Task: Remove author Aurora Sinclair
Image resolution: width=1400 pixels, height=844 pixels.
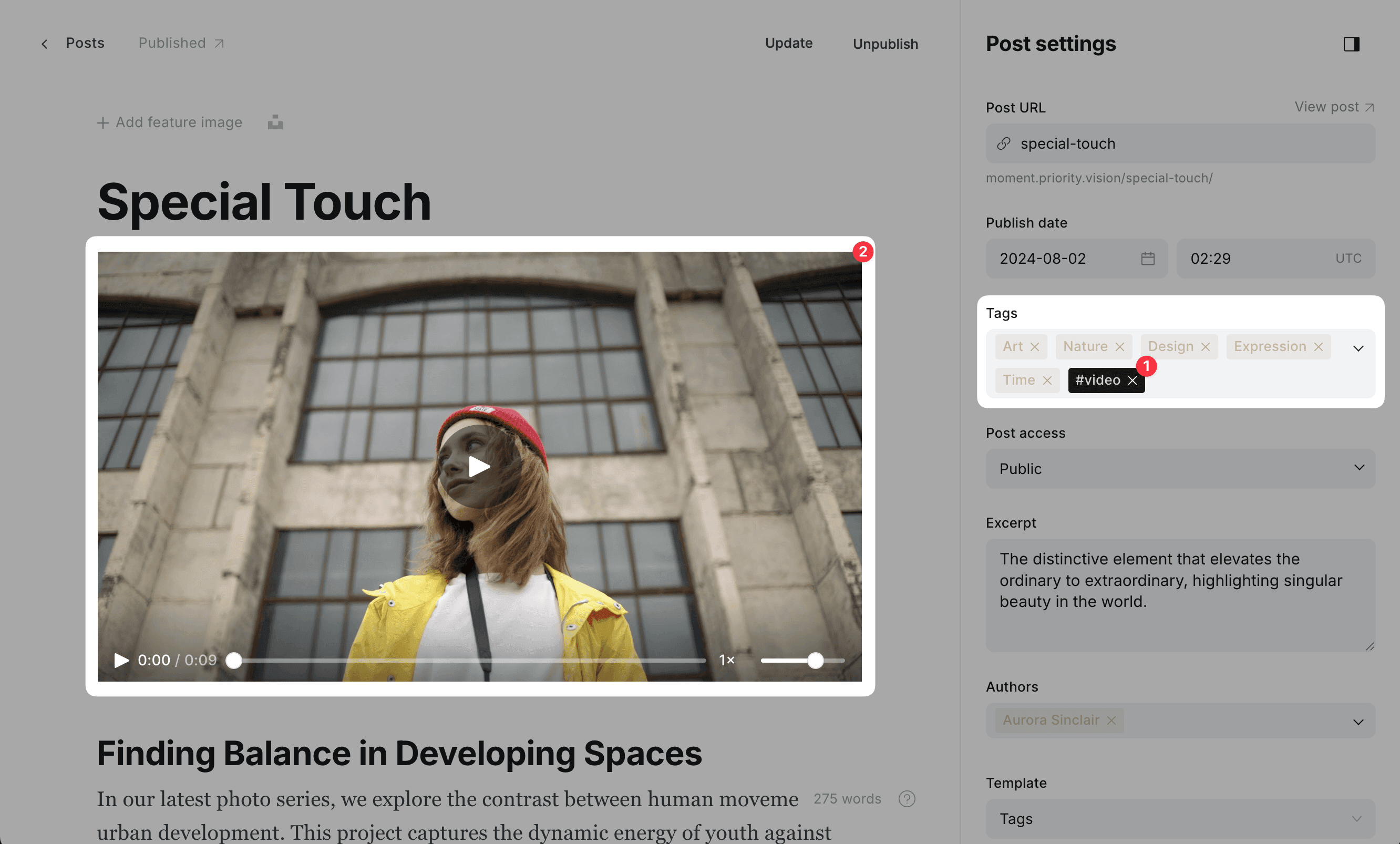Action: [x=1111, y=720]
